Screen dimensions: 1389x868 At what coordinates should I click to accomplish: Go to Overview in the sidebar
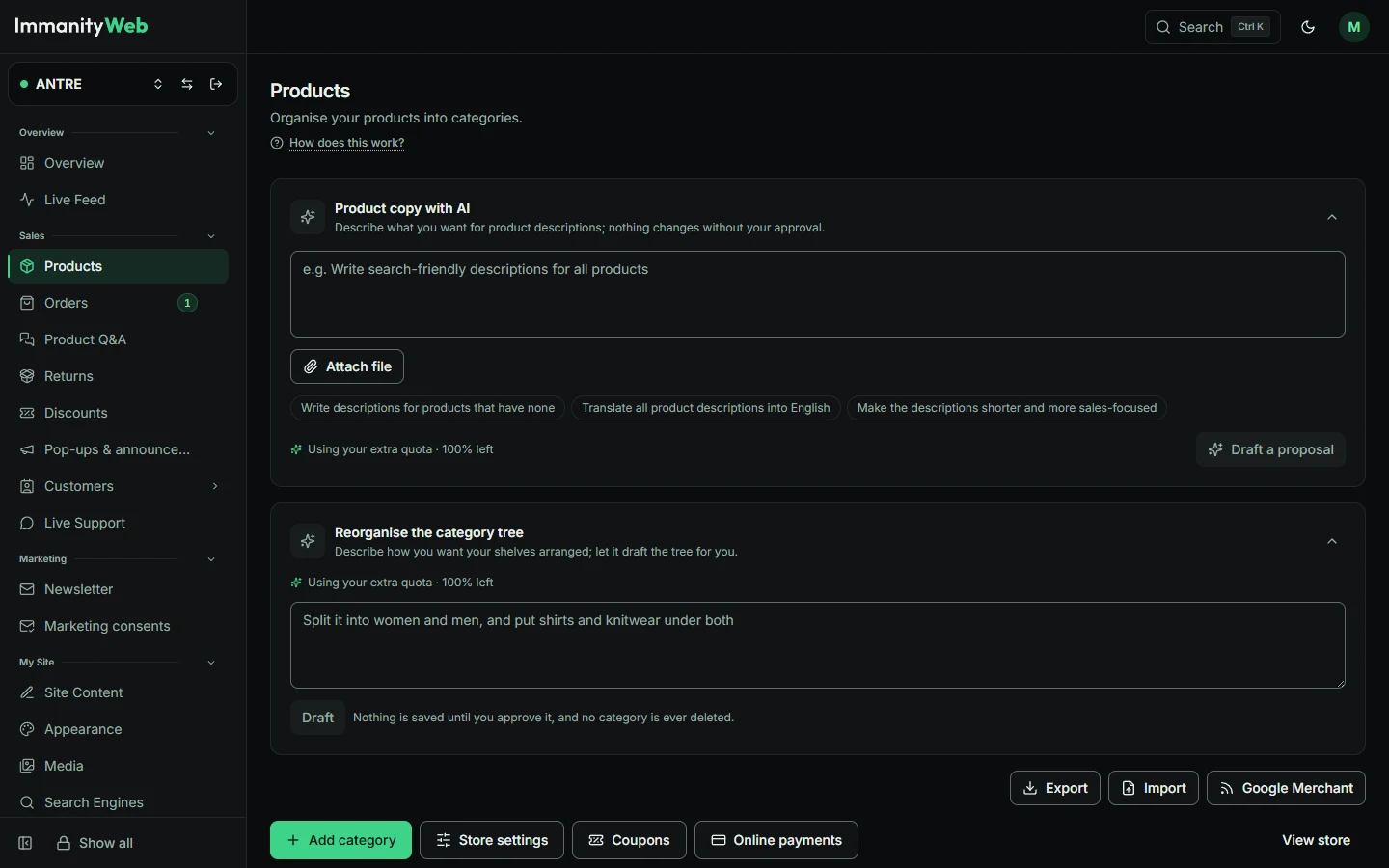coord(118,163)
